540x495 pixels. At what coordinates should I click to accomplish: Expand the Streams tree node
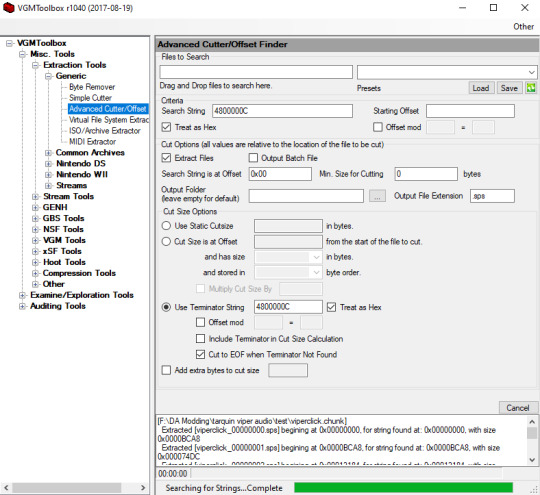point(48,186)
